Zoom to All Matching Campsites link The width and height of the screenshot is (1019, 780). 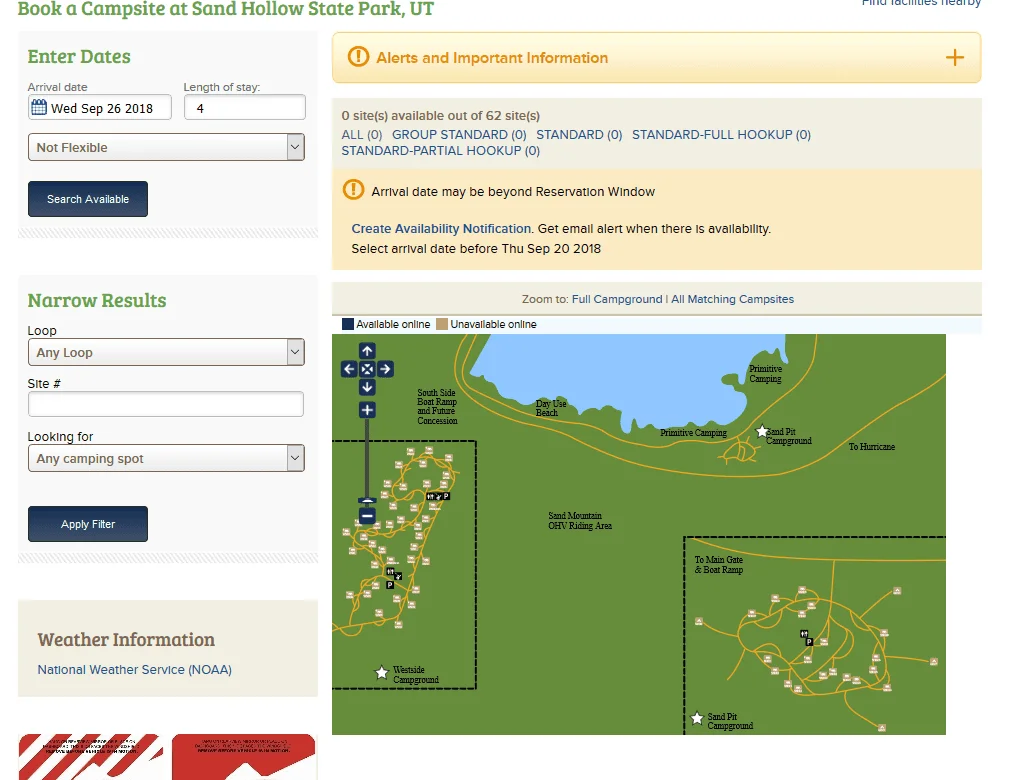coord(732,299)
